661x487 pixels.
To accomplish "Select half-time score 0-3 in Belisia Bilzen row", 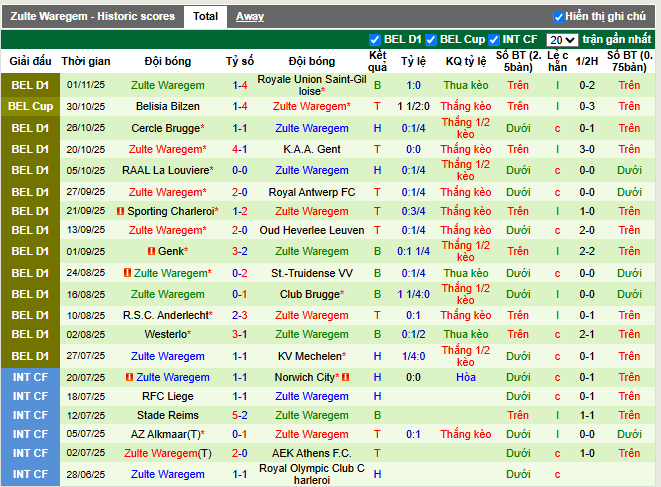I will click(x=587, y=106).
